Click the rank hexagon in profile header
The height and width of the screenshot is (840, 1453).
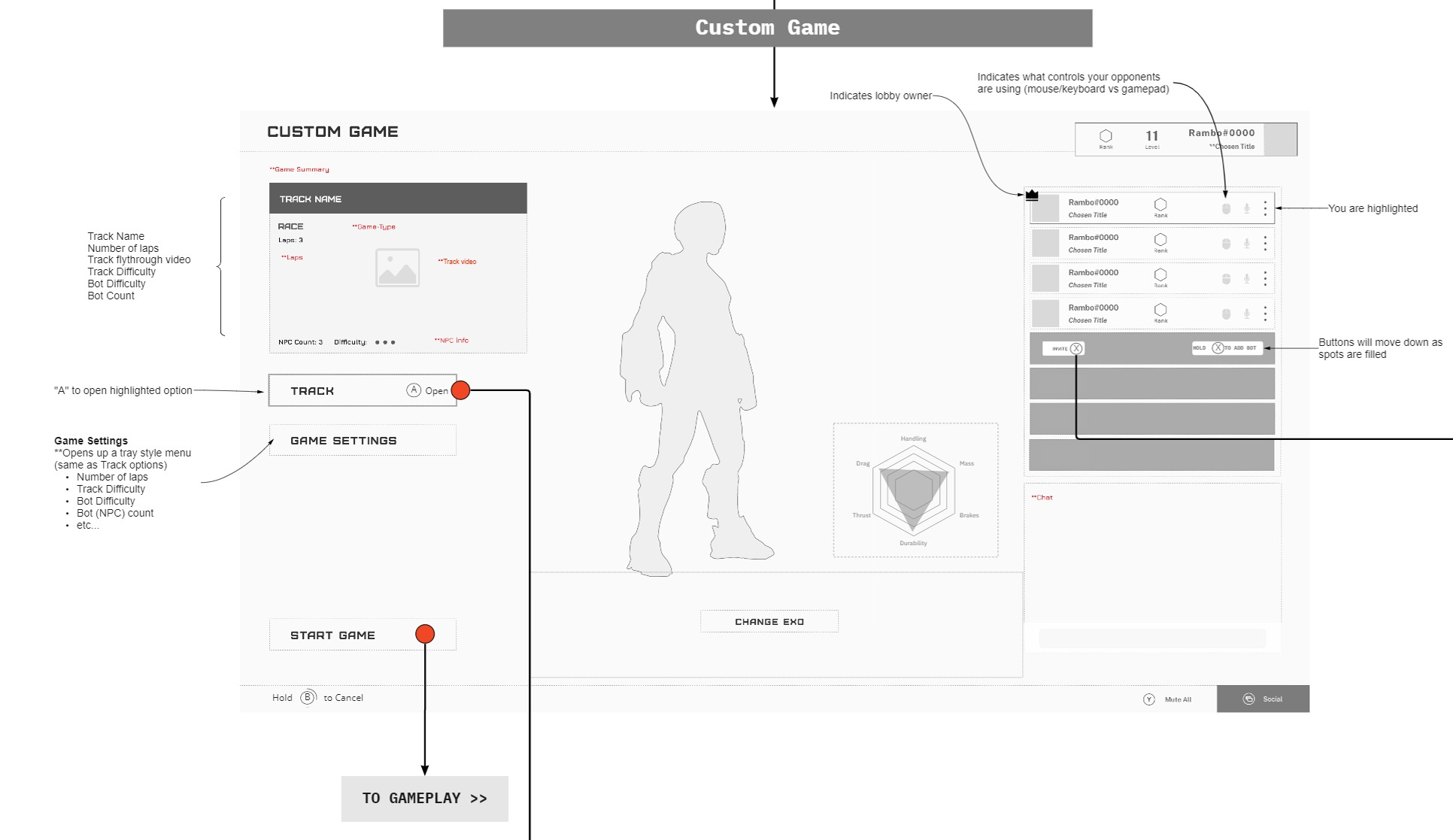[x=1106, y=135]
